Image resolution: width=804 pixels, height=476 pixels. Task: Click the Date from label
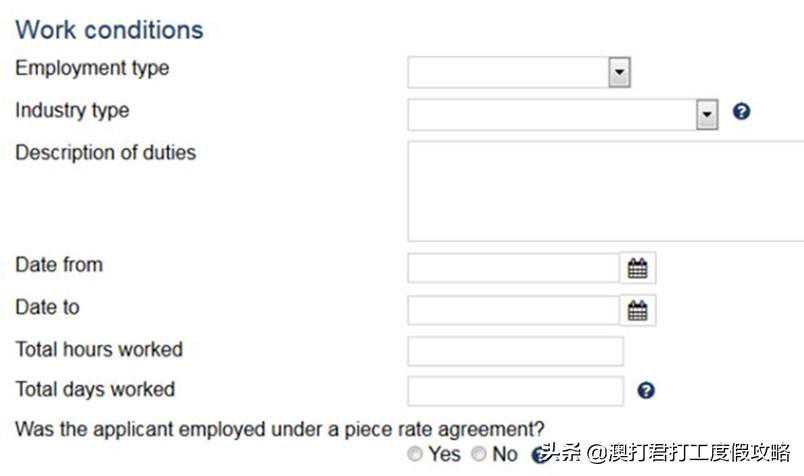59,265
